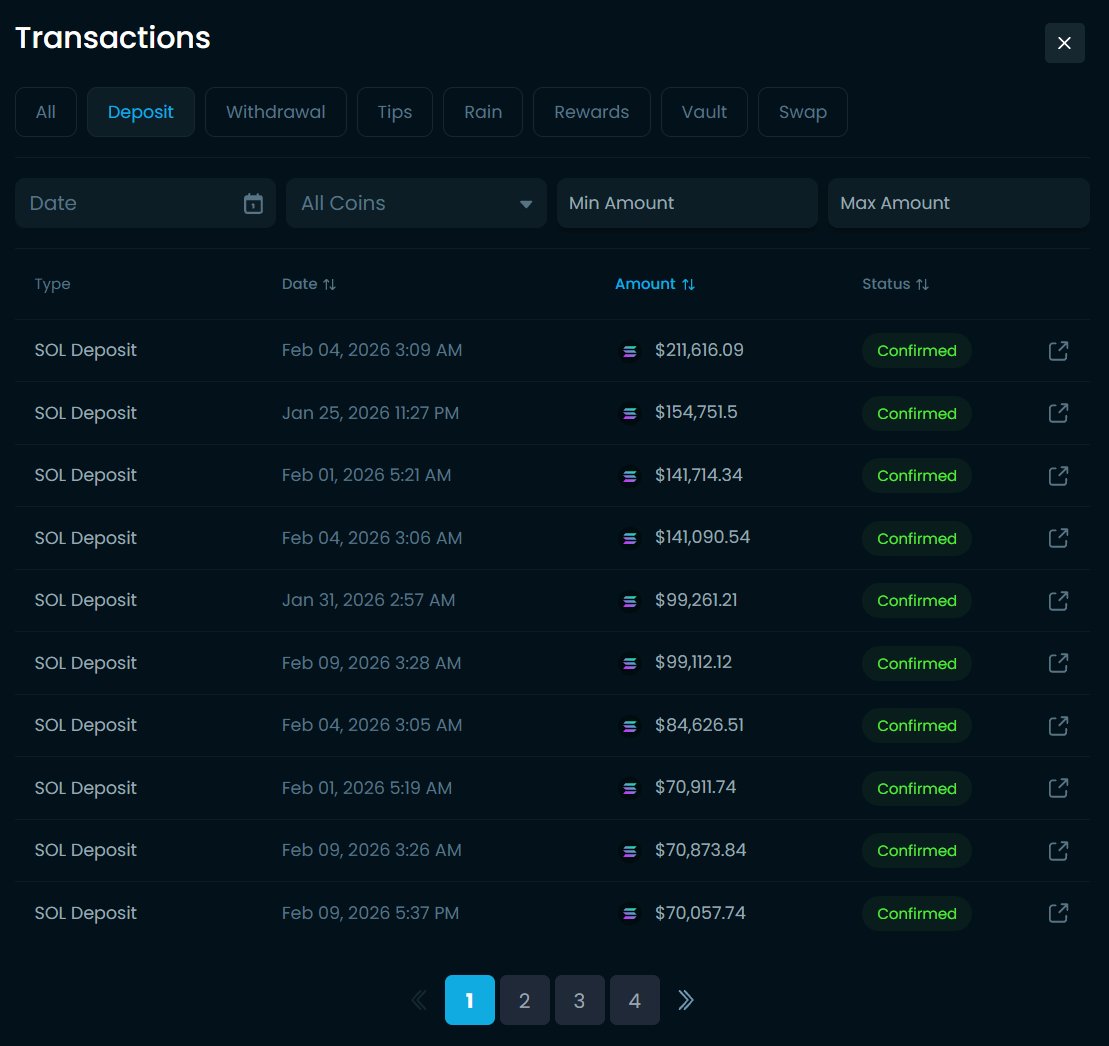The width and height of the screenshot is (1109, 1046).
Task: Open external link for $99,261.21 deposit
Action: pyautogui.click(x=1058, y=601)
